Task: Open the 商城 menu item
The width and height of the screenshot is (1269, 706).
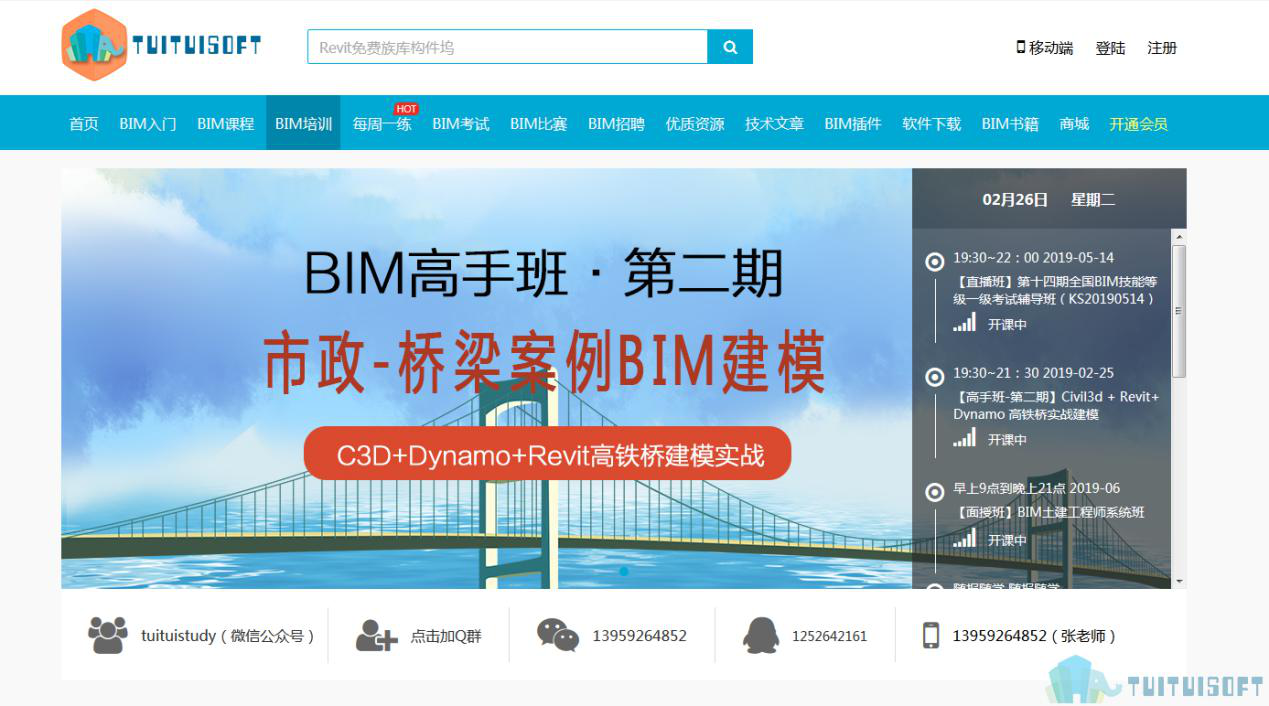Action: pyautogui.click(x=1074, y=124)
